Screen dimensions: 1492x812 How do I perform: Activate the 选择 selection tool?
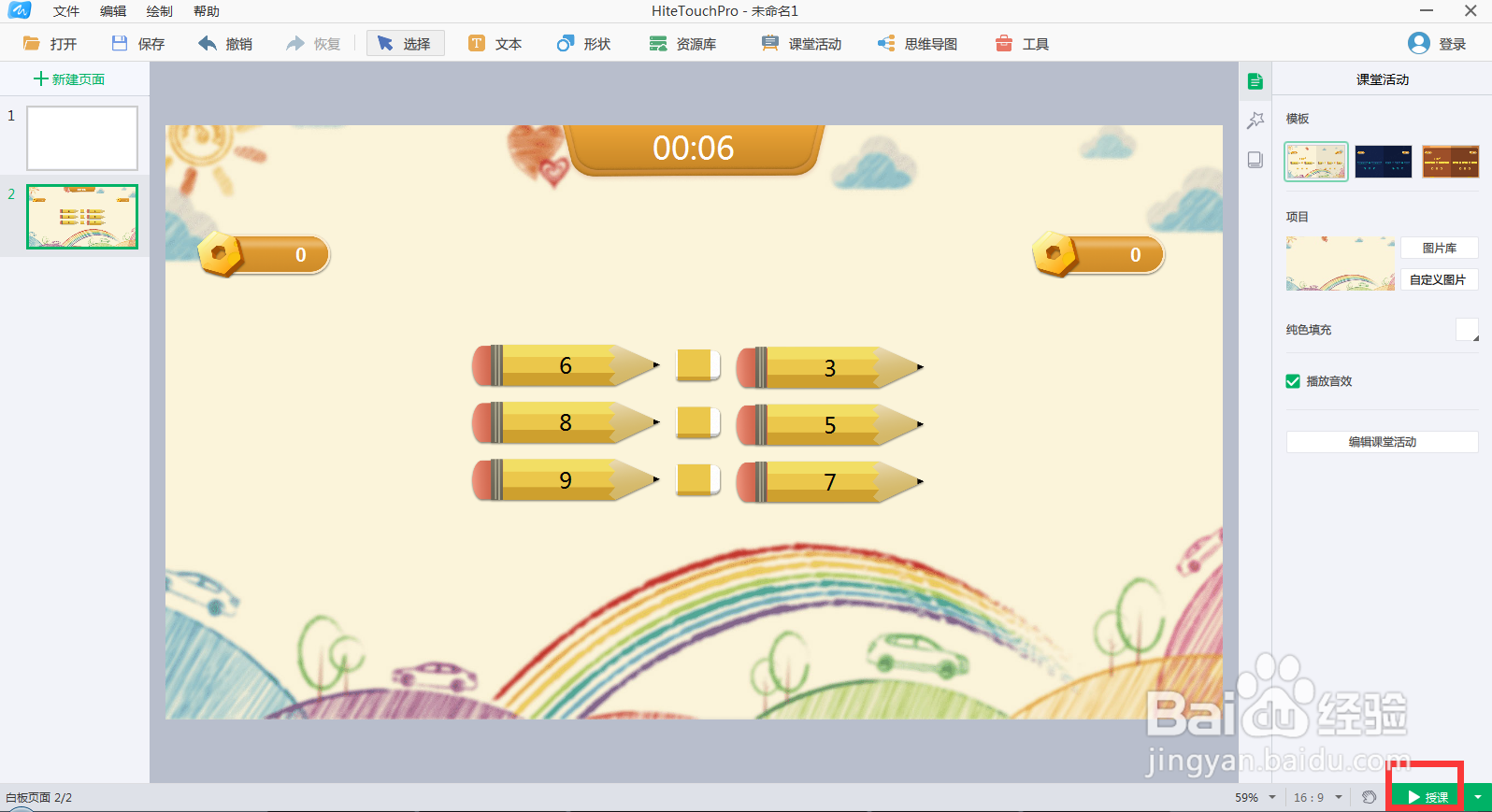[405, 44]
